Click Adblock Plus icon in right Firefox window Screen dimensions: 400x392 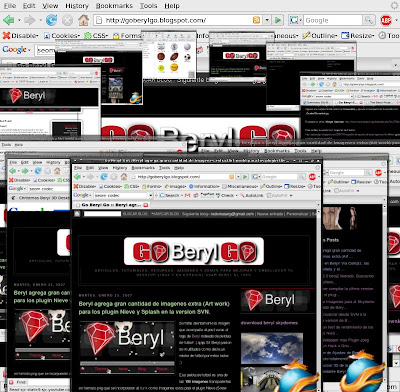click(x=378, y=172)
